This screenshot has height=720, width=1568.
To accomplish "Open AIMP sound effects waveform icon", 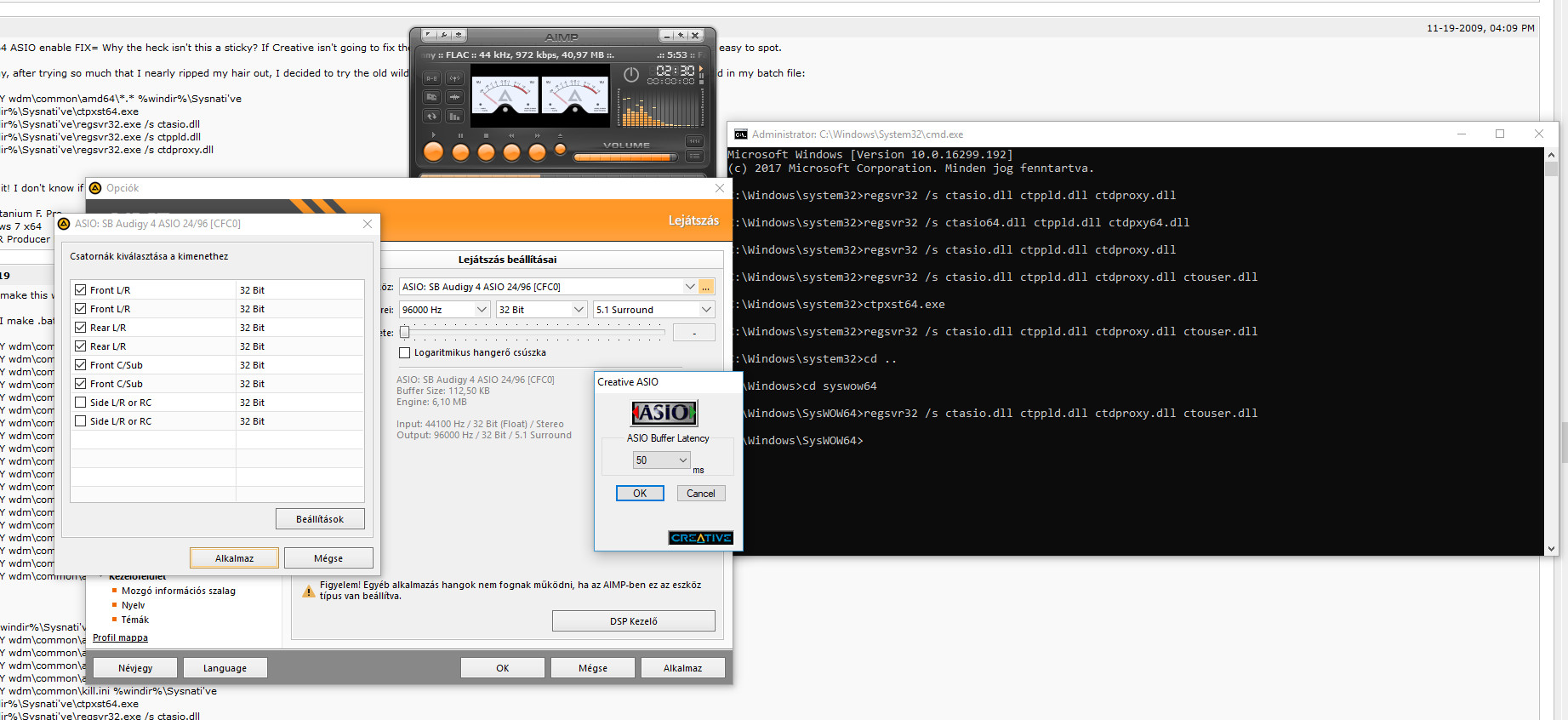I will (454, 97).
